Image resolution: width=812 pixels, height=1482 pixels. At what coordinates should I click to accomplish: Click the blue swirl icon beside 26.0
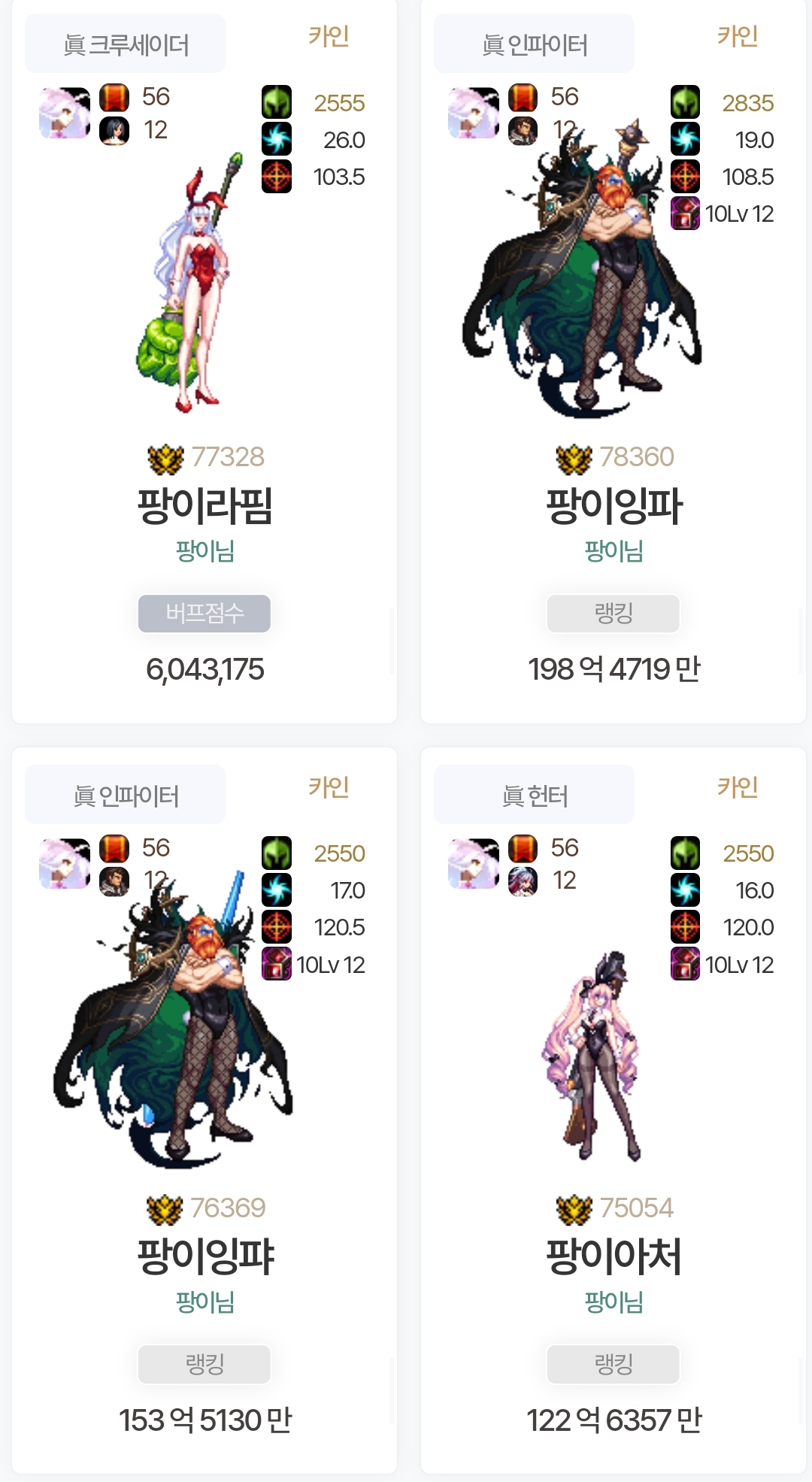pos(277,139)
